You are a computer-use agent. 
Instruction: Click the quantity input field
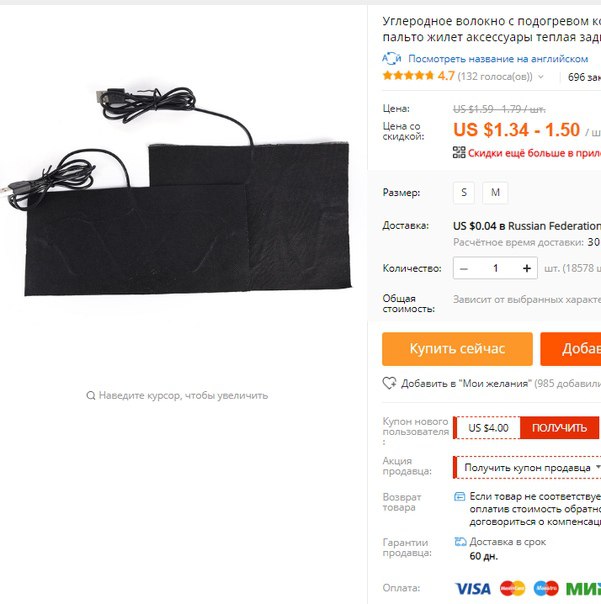click(x=495, y=268)
